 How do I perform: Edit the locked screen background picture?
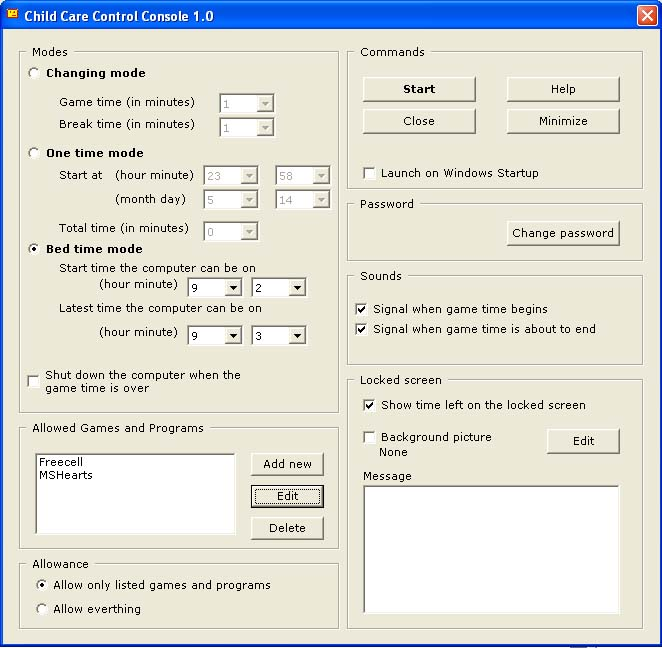coord(583,441)
